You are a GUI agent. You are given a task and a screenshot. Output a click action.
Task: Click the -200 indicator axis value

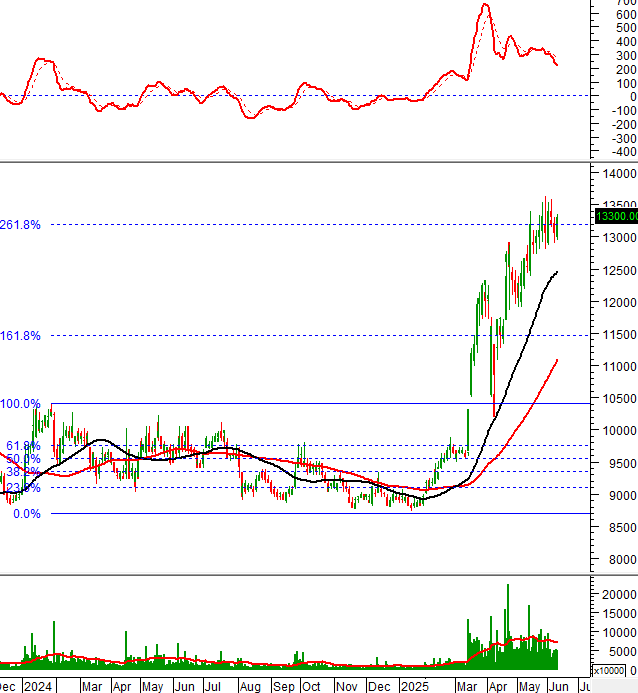pos(624,125)
